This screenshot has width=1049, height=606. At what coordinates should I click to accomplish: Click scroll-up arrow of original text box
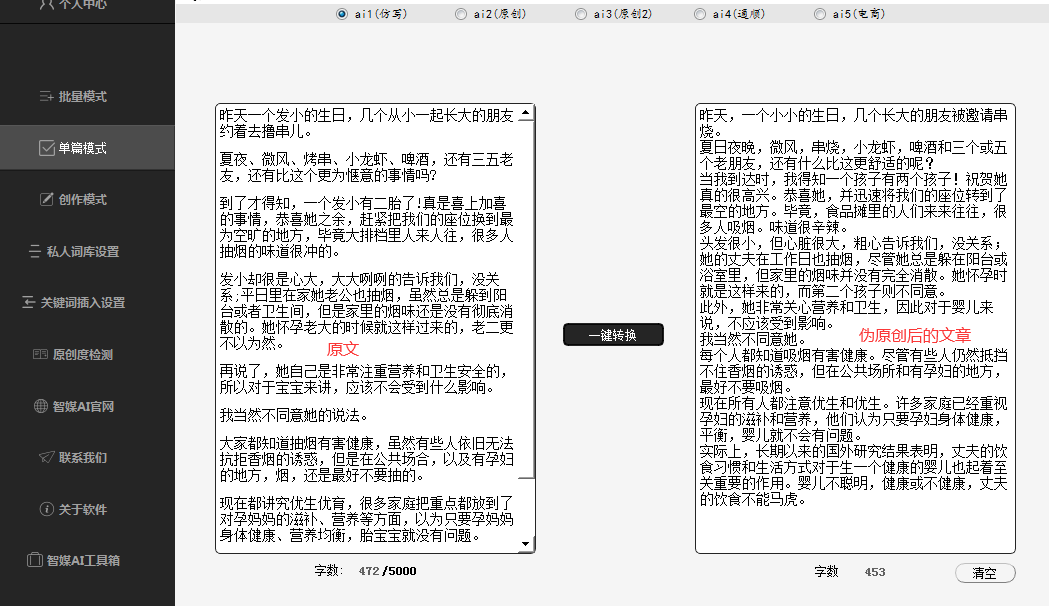[526, 113]
